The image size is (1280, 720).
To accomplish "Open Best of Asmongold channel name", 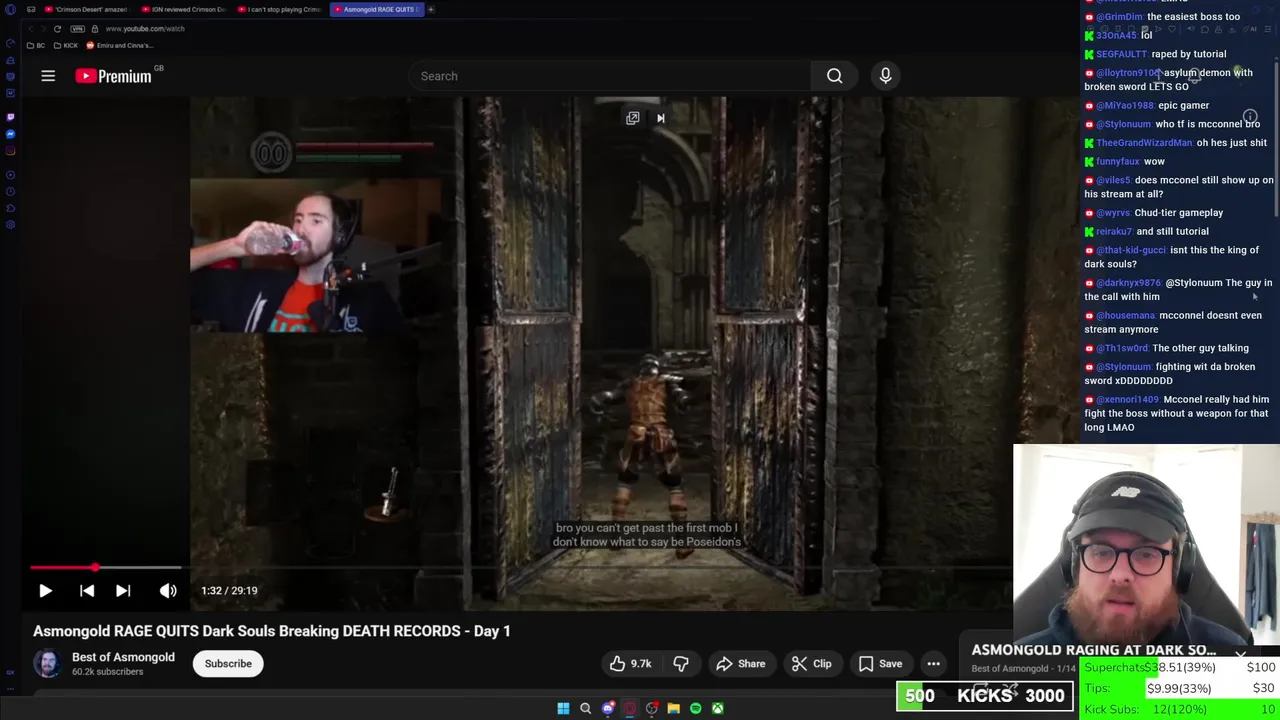I will tap(123, 657).
